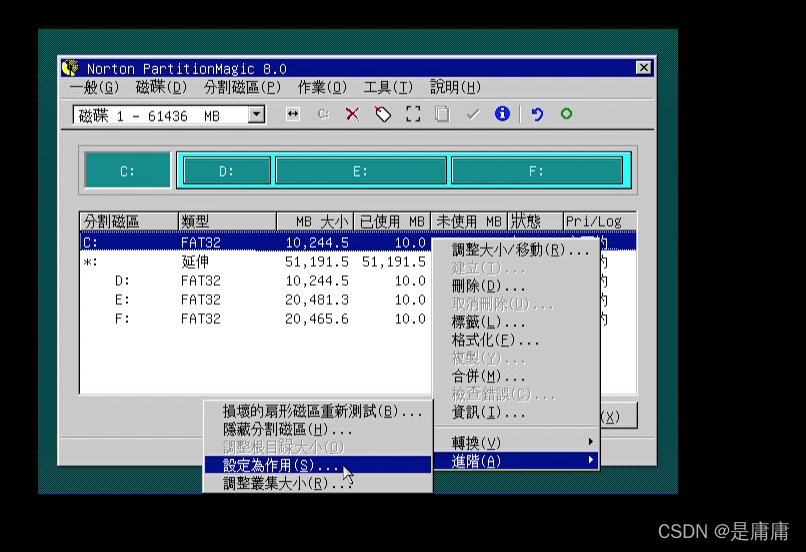The image size is (806, 552).
Task: Click 調整叢集大小(R) submenu item
Action: (x=318, y=483)
